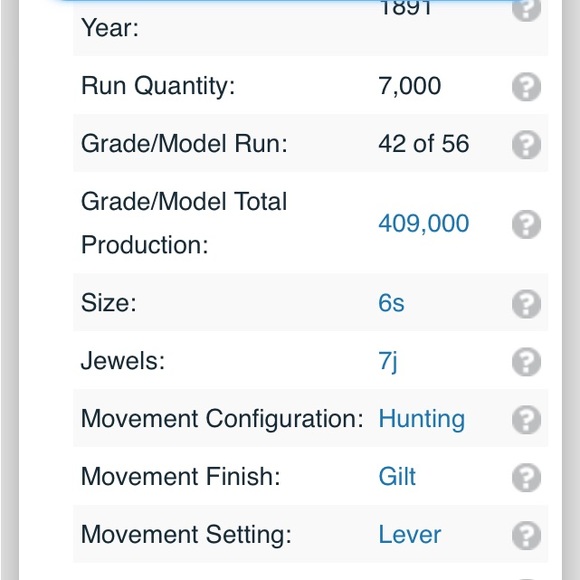
Task: Click the Hunting configuration link
Action: tap(422, 419)
